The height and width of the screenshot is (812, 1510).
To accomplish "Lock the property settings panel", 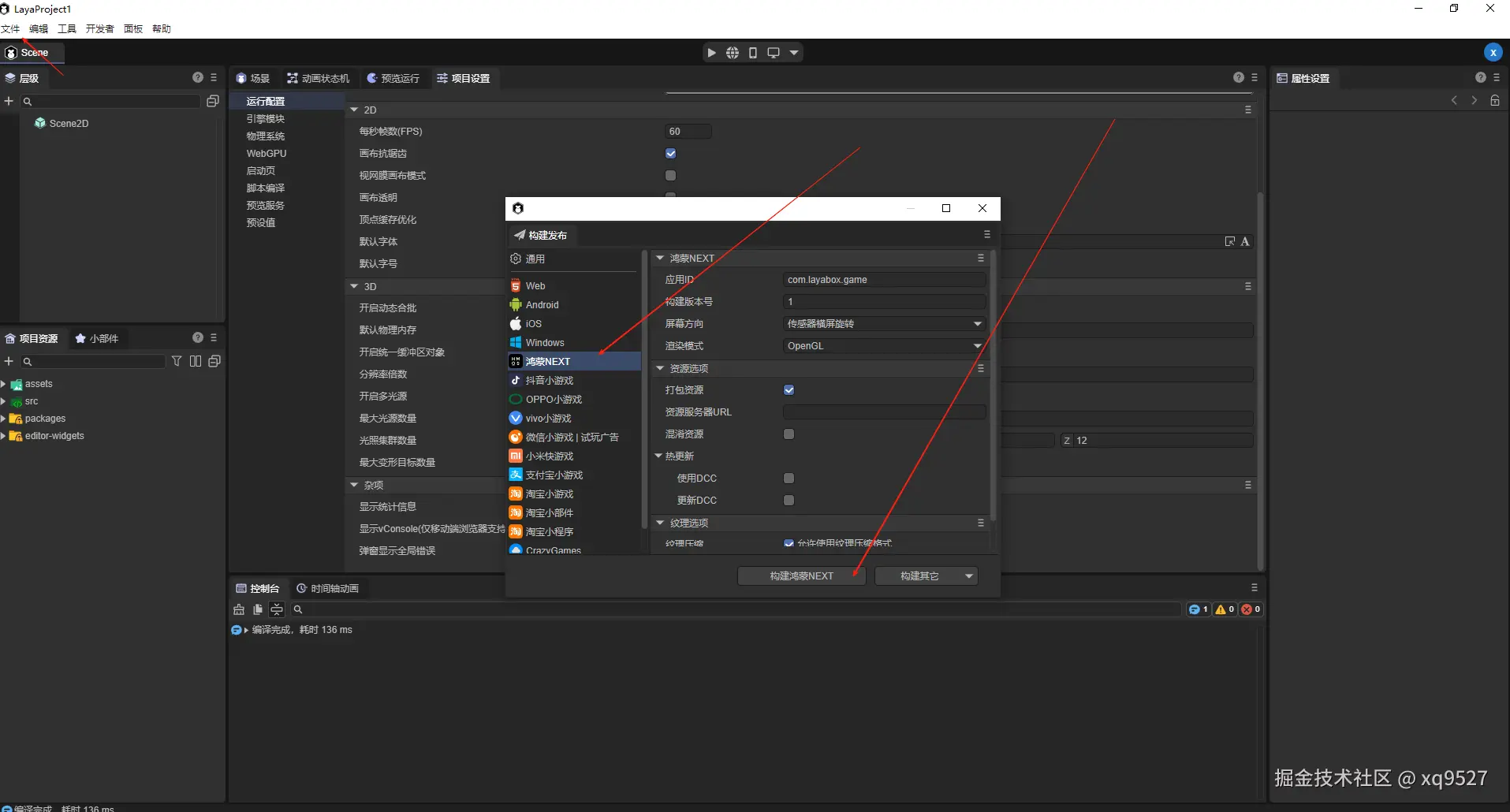I will coord(1495,101).
